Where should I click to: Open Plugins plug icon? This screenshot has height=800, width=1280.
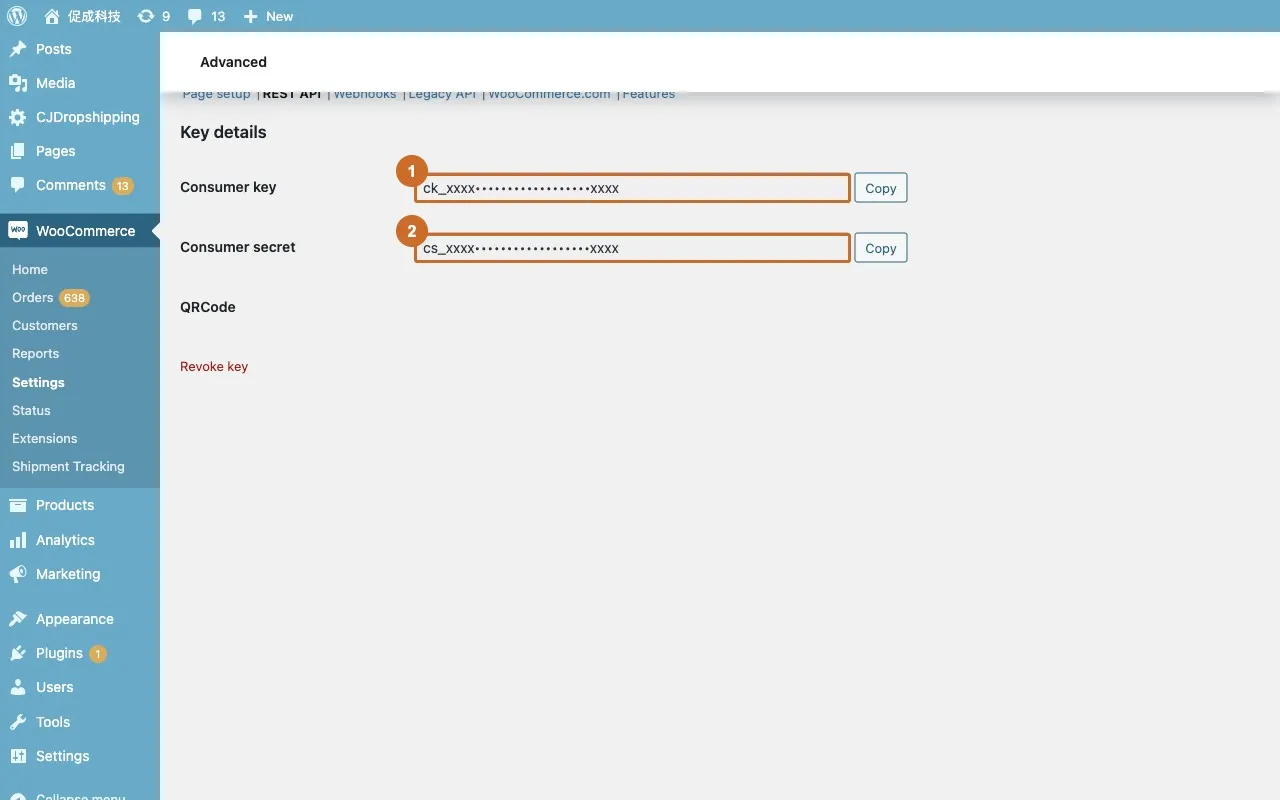click(x=18, y=653)
